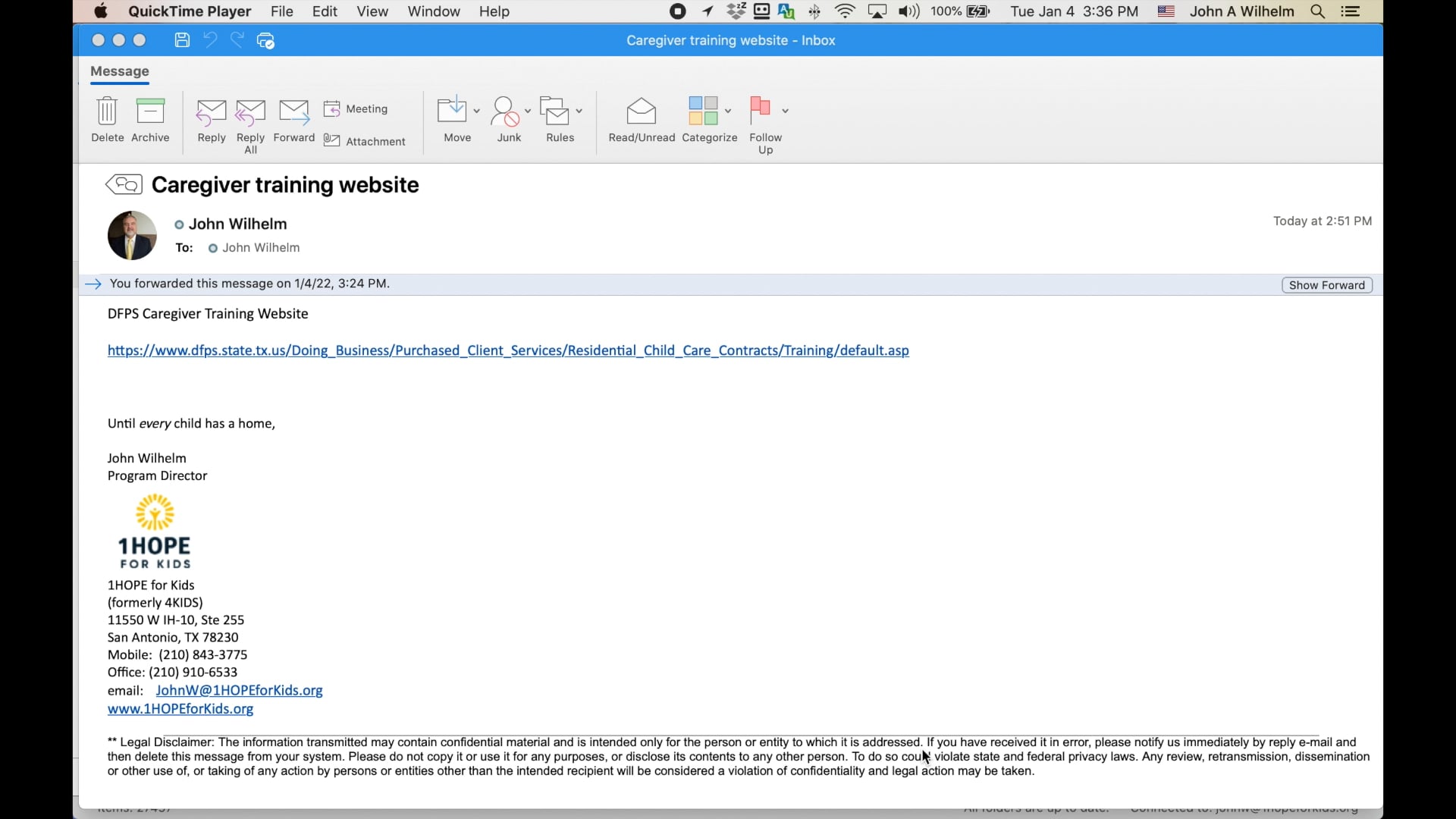Open the Window menu
Image resolution: width=1456 pixels, height=819 pixels.
tap(433, 11)
